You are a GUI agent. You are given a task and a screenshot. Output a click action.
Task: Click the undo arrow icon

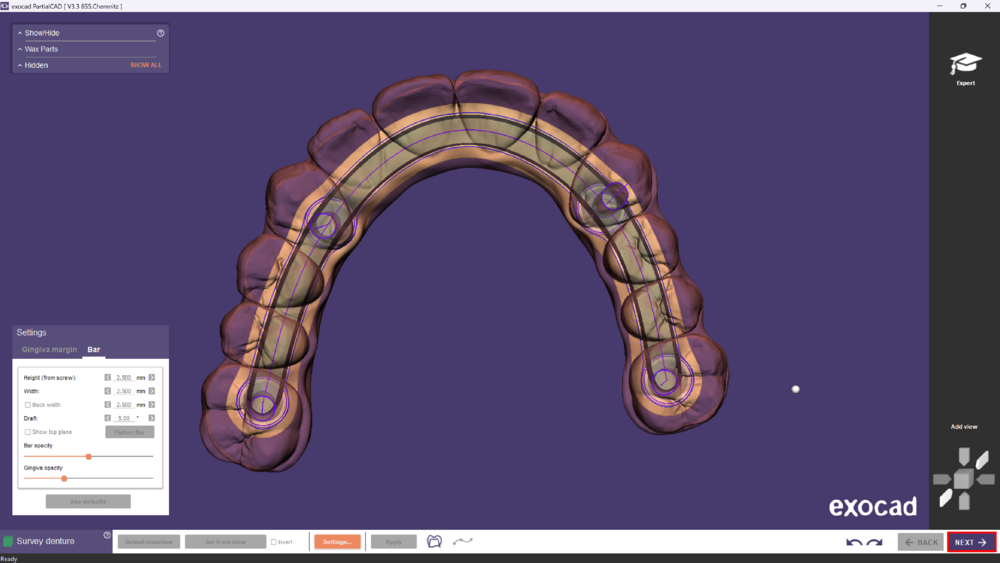pyautogui.click(x=854, y=542)
